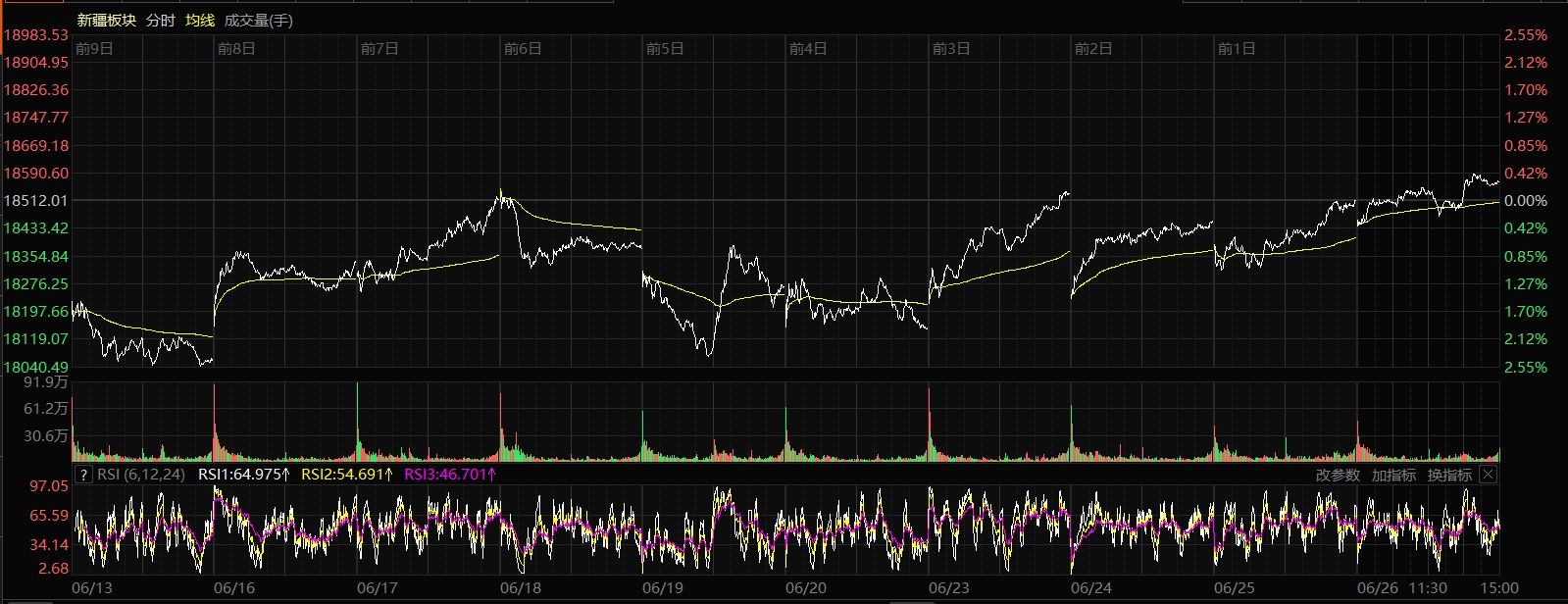The image size is (1568, 604).
Task: Click the magenta RSI3:46.701 readout
Action: pyautogui.click(x=450, y=475)
